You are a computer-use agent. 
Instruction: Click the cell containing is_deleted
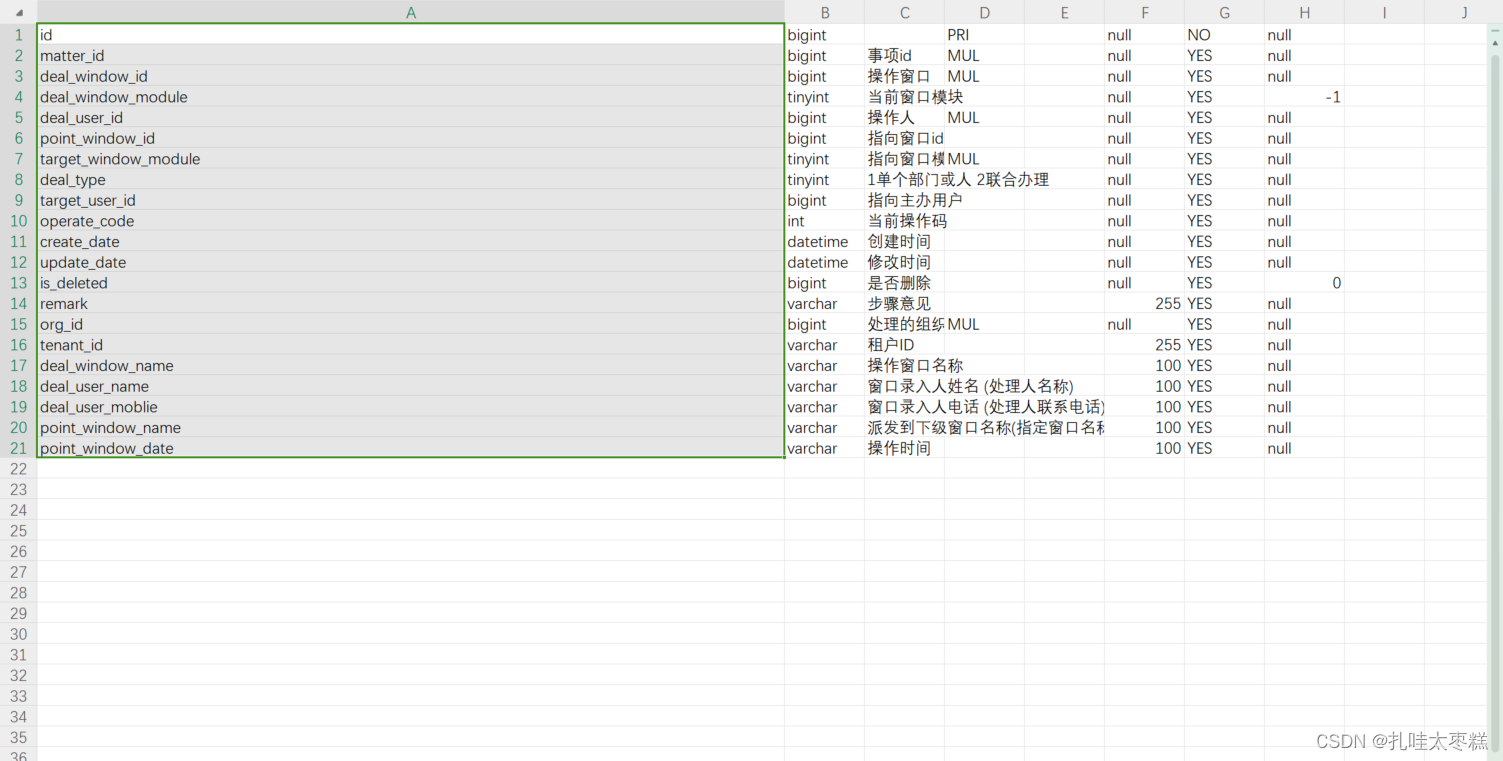[x=200, y=283]
